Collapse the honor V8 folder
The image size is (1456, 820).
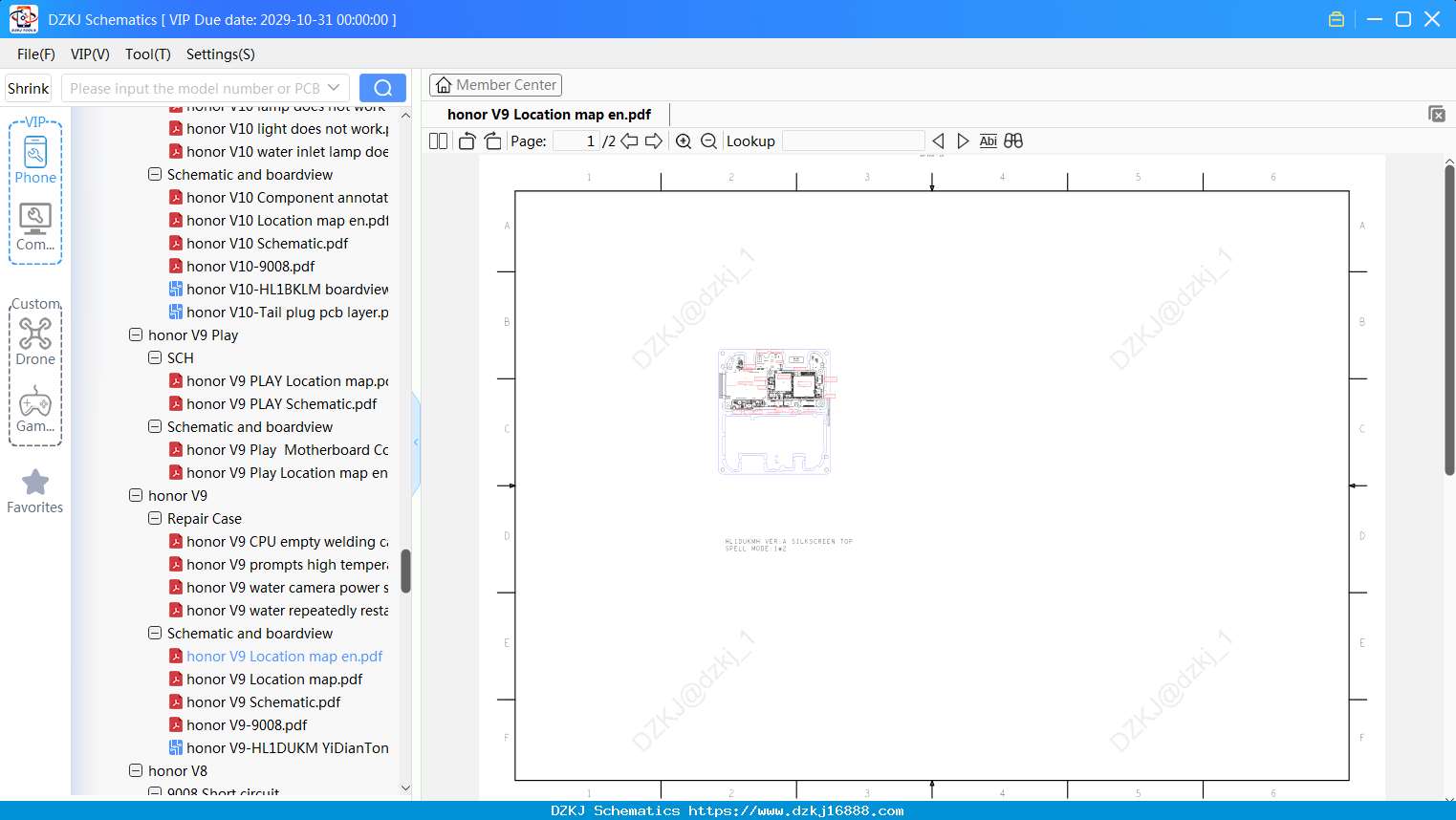coord(136,771)
